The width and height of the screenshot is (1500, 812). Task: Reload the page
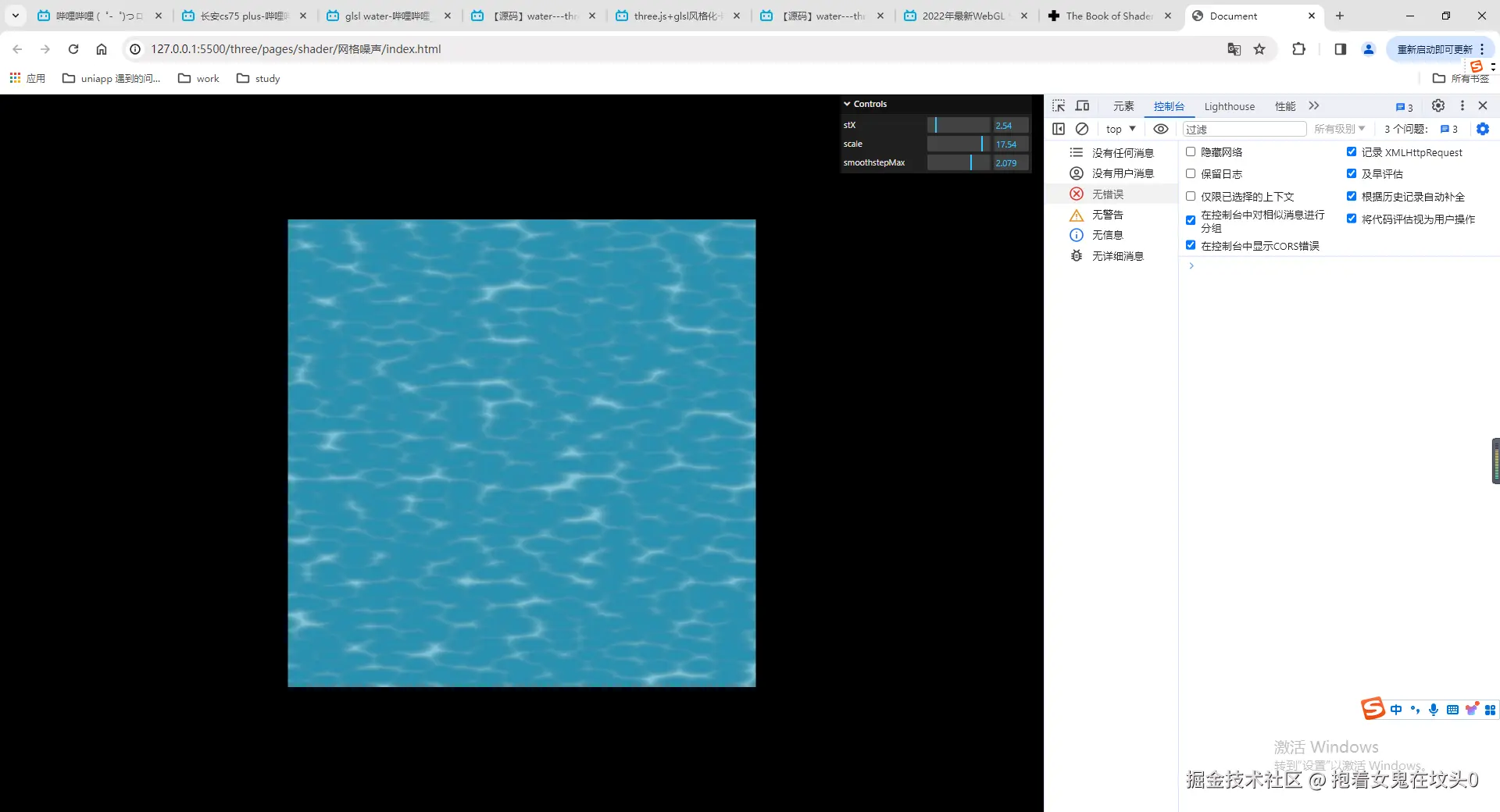click(x=73, y=49)
